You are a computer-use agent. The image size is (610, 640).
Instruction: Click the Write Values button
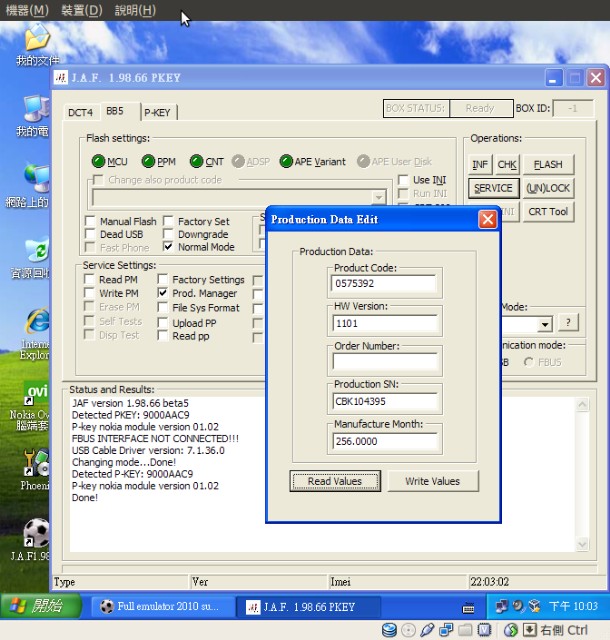(432, 481)
